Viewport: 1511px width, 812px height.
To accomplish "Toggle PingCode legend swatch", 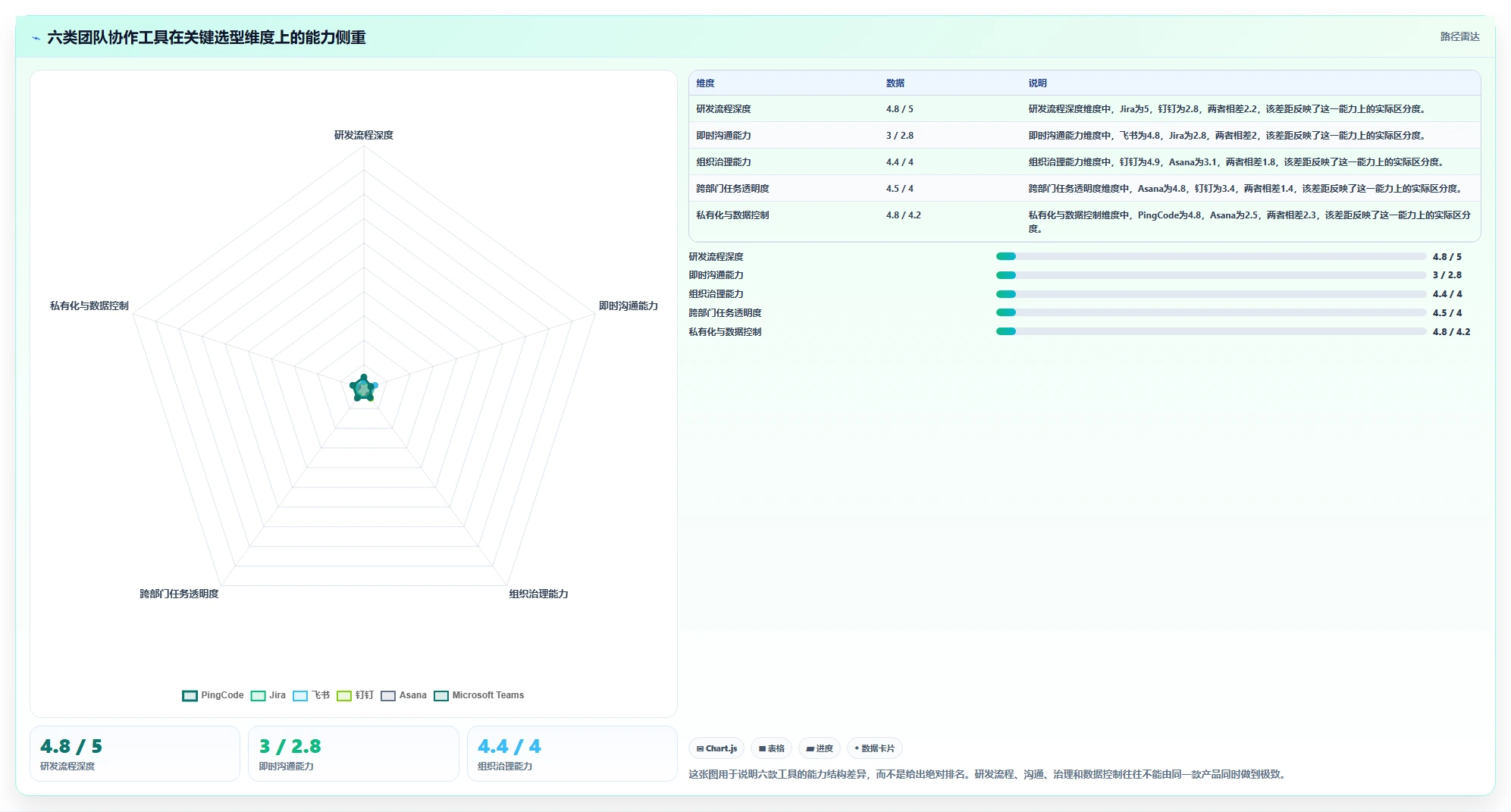I will coord(190,695).
